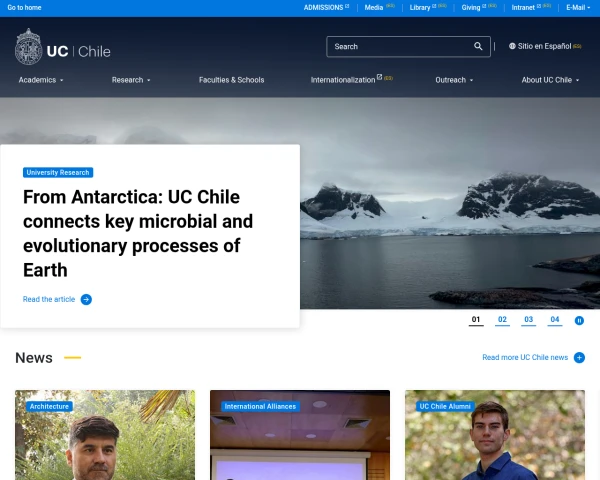Open the Intranet link
Screen dimensions: 600x480
coord(523,7)
